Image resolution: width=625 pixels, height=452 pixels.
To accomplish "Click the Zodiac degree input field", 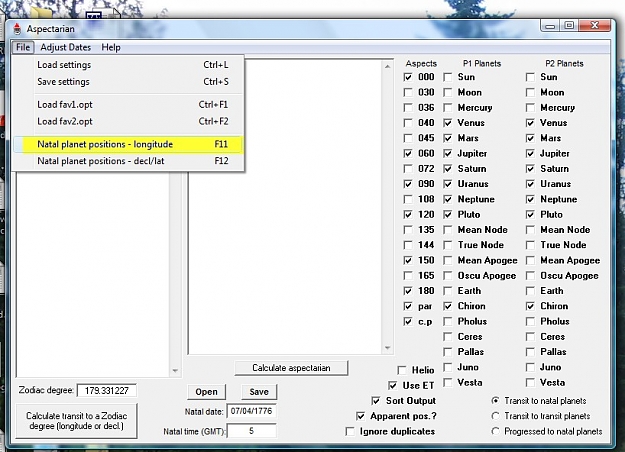I will pyautogui.click(x=106, y=391).
